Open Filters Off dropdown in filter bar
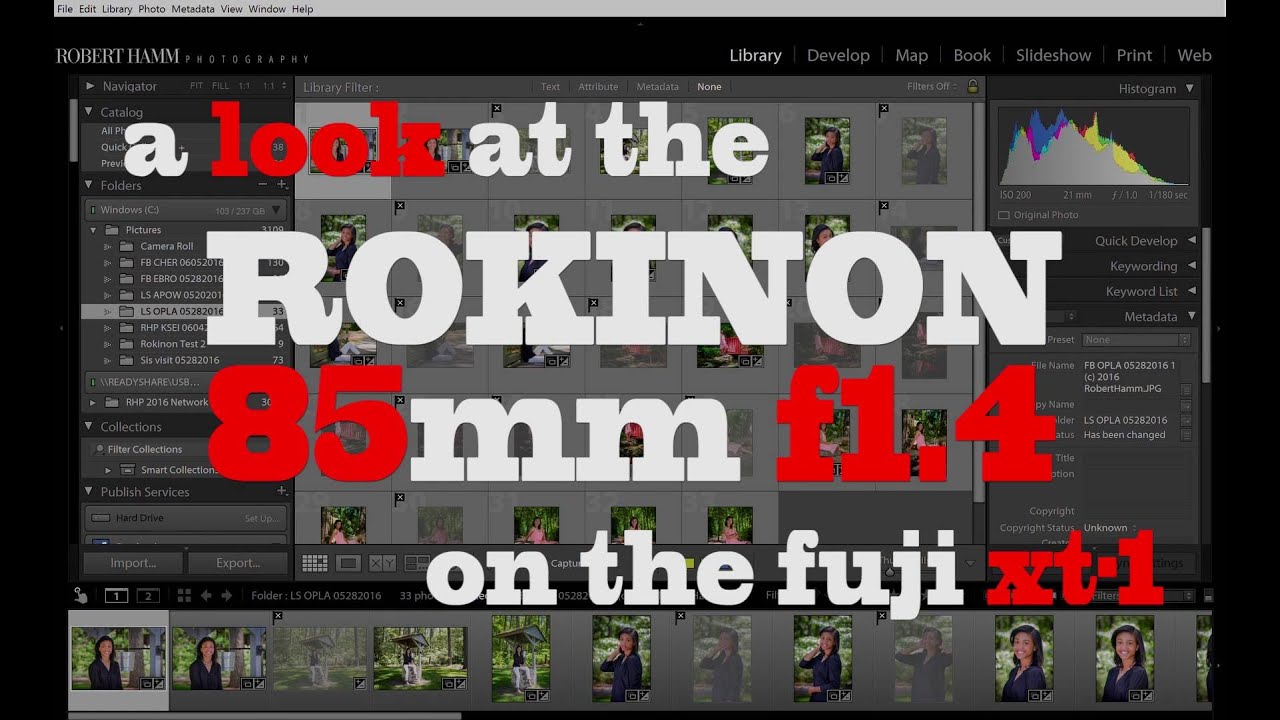This screenshot has height=720, width=1280. pyautogui.click(x=933, y=87)
